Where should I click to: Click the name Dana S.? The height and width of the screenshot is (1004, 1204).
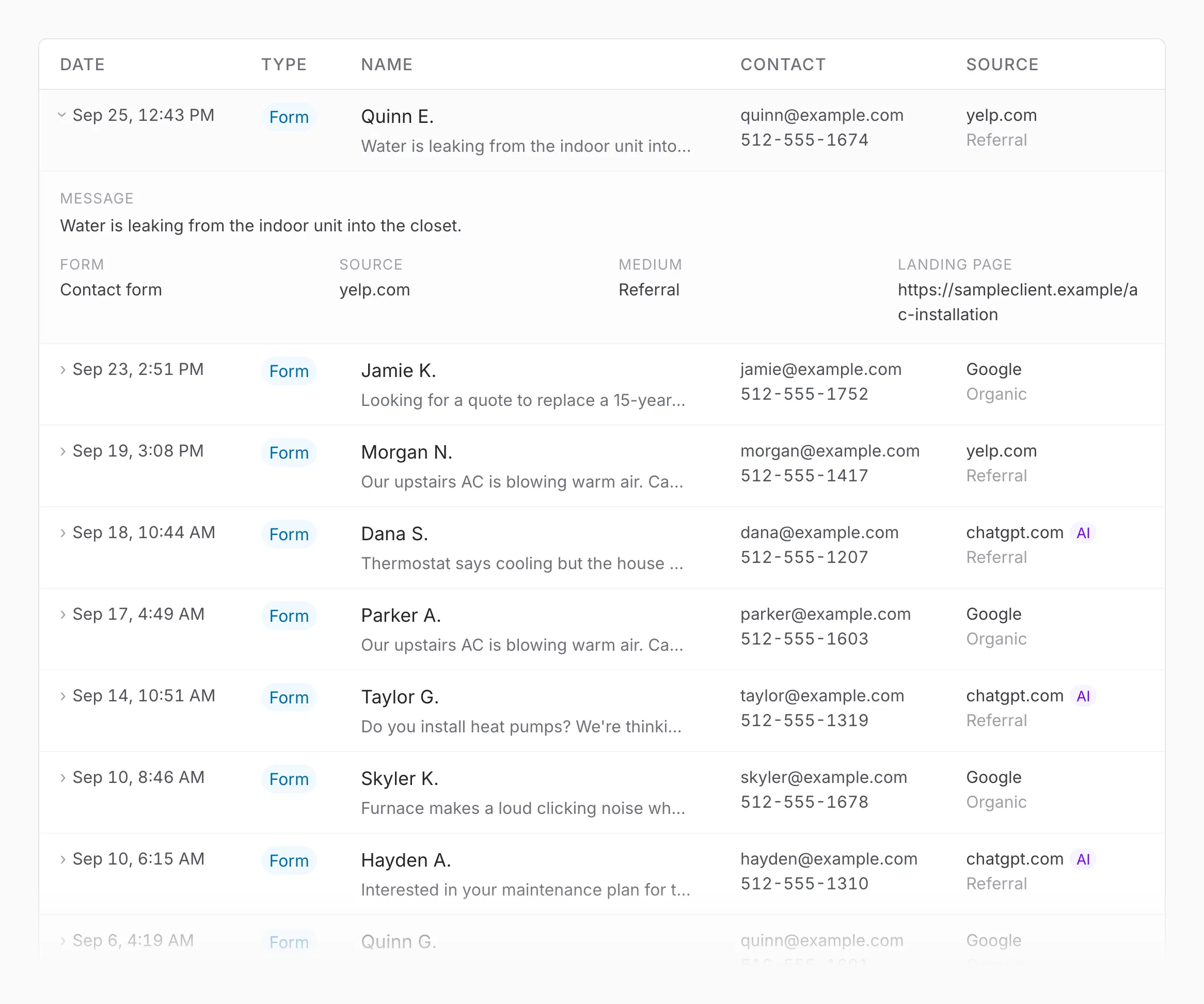pyautogui.click(x=394, y=534)
